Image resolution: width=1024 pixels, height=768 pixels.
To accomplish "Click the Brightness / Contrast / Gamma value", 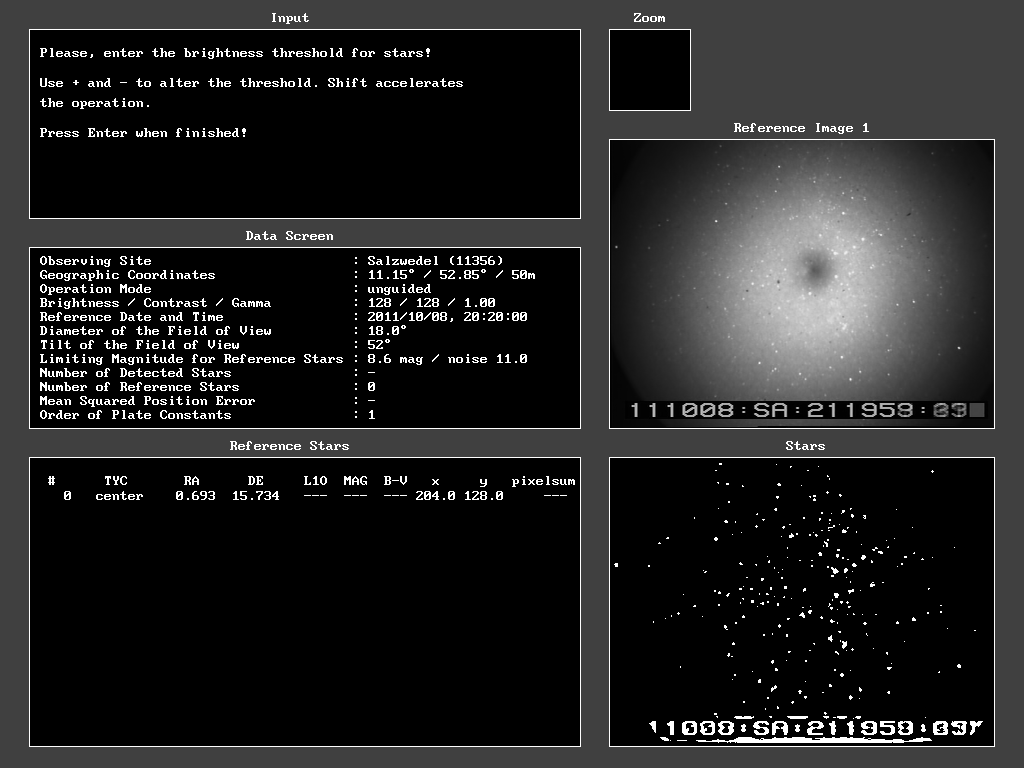I will tap(431, 303).
